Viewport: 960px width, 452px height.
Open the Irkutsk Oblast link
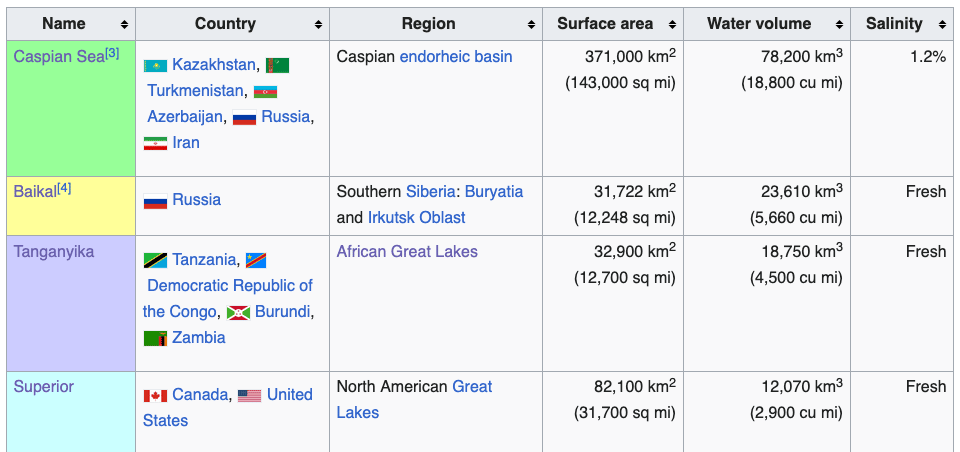(416, 217)
